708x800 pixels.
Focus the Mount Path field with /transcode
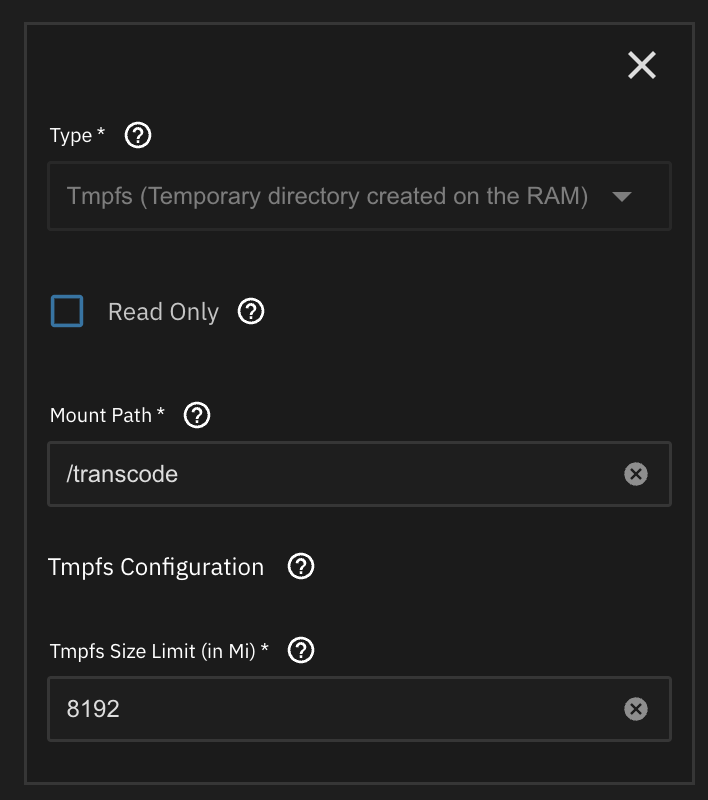point(359,474)
